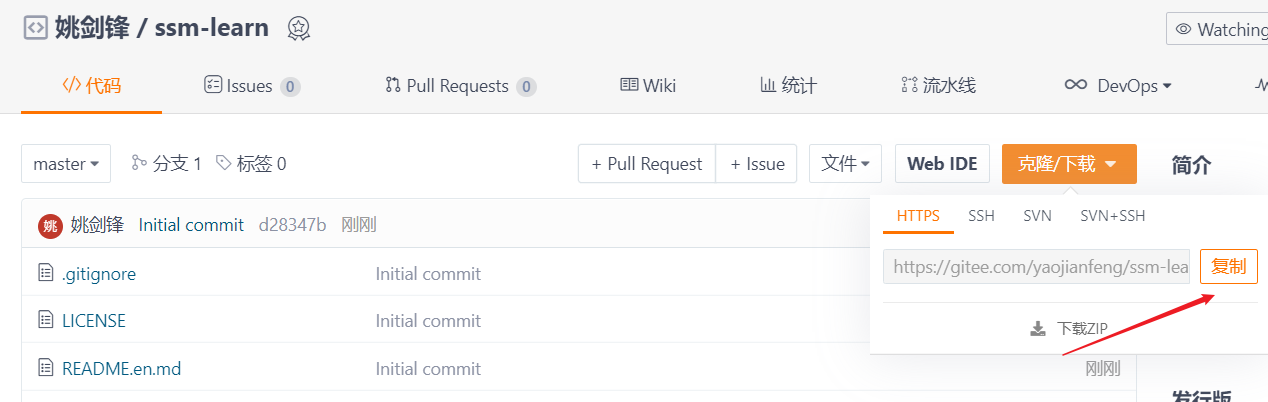Click the branch icon next to 分支 1
Image resolution: width=1268 pixels, height=402 pixels.
coord(139,163)
